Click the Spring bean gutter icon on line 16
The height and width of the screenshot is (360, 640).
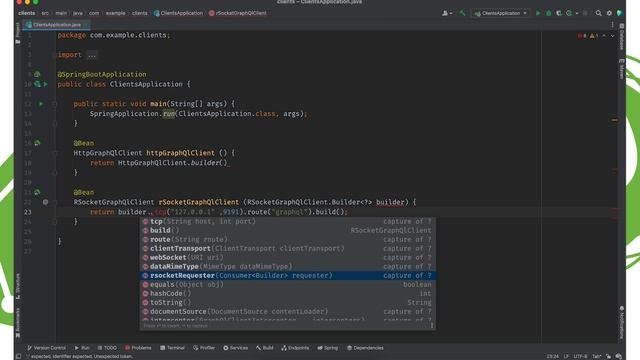pyautogui.click(x=38, y=143)
